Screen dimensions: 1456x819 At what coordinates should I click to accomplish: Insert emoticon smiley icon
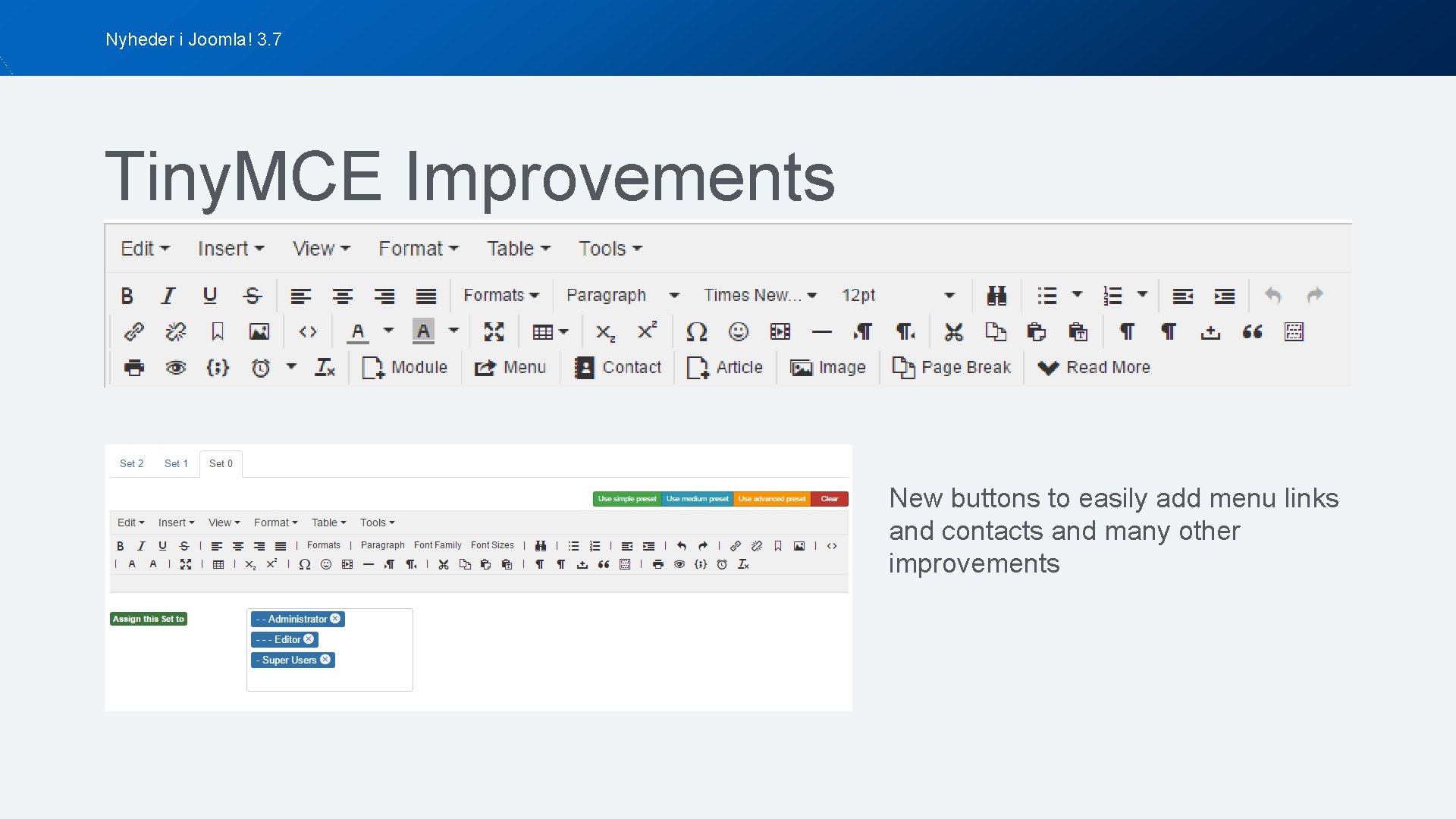[x=739, y=331]
